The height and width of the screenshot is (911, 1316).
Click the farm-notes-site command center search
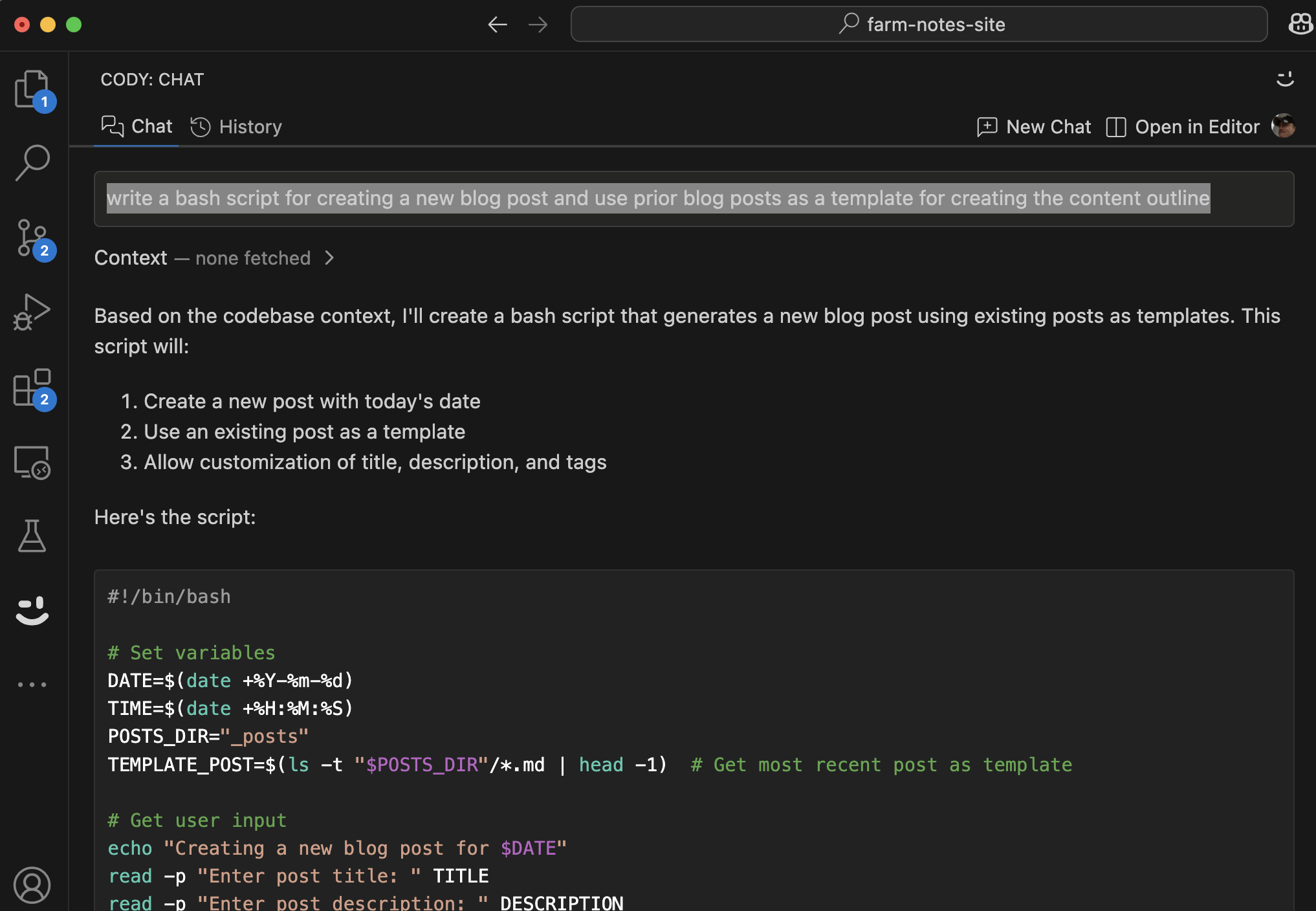pos(919,25)
